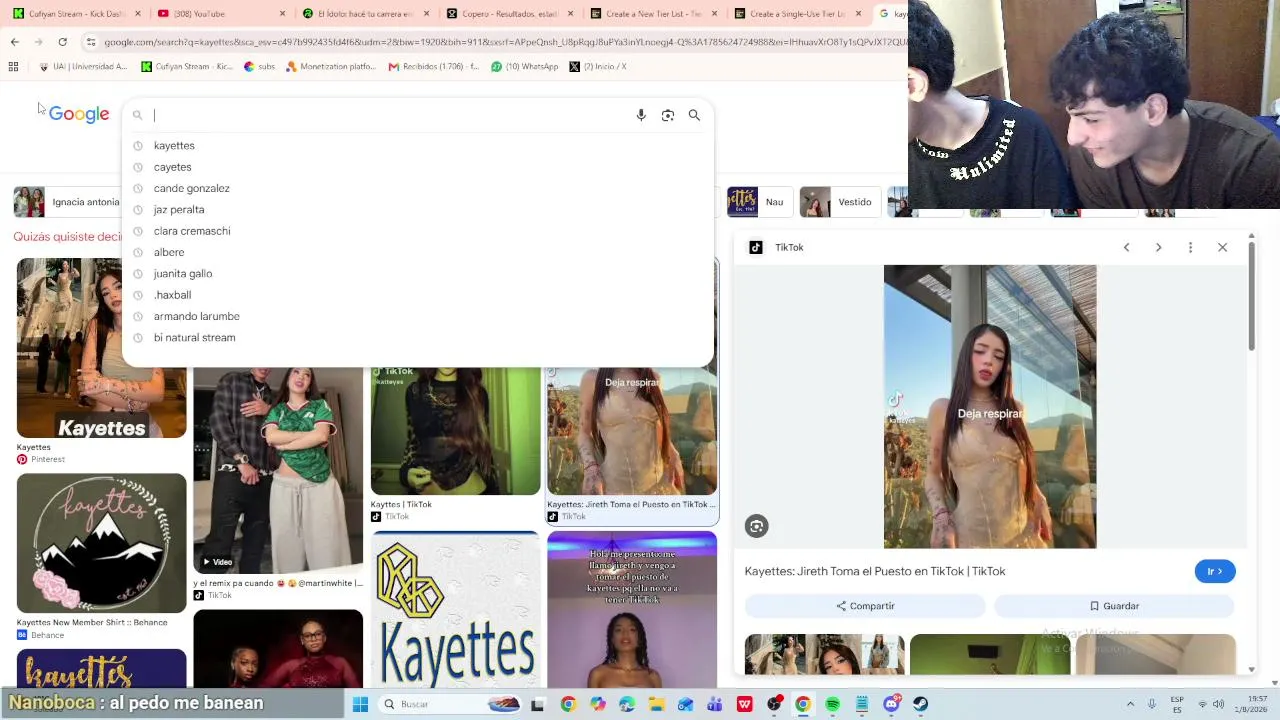The image size is (1280, 720).
Task: Open Spotify from the taskbar
Action: pos(832,704)
